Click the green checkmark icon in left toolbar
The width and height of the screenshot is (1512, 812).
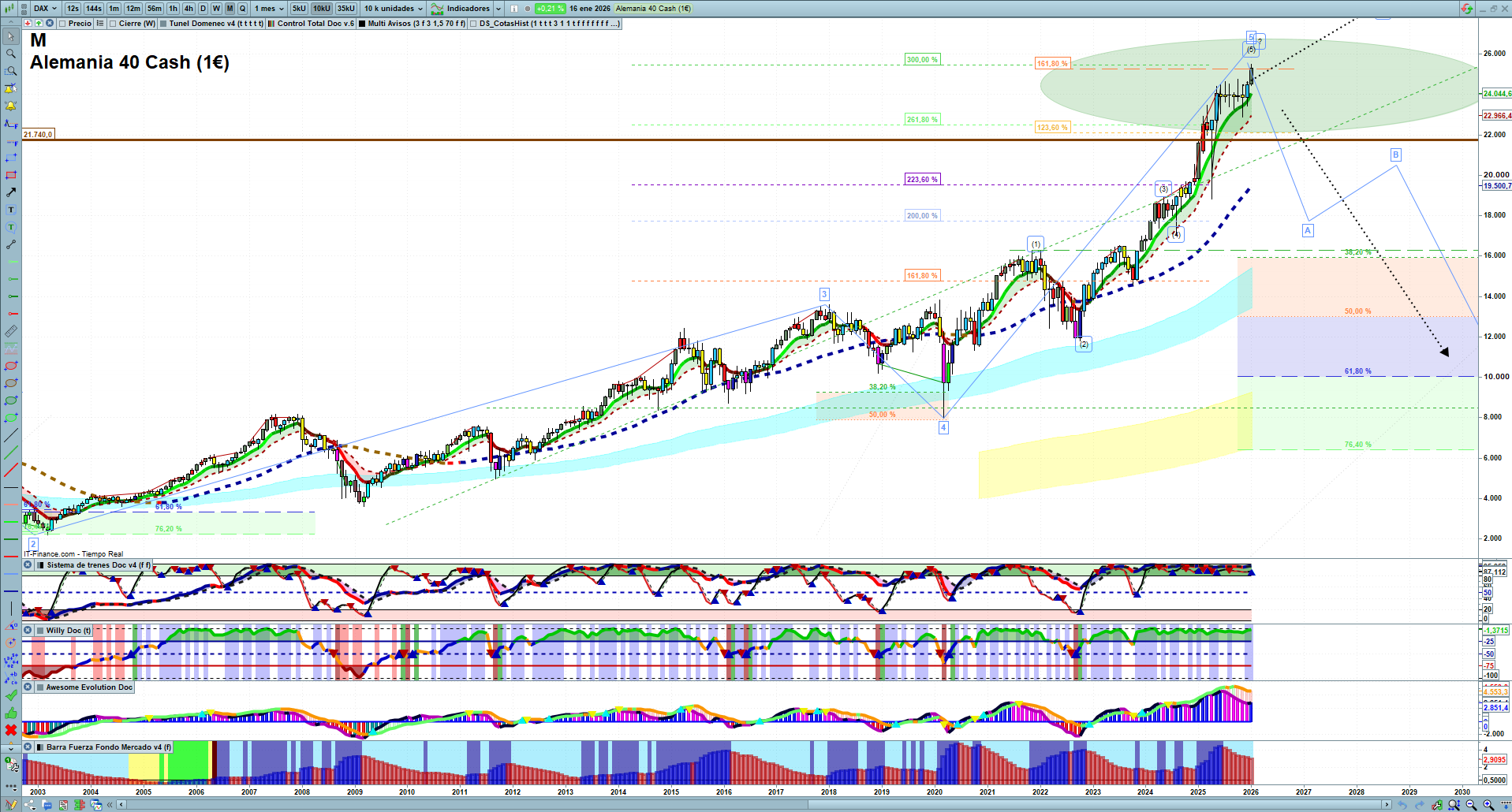11,695
